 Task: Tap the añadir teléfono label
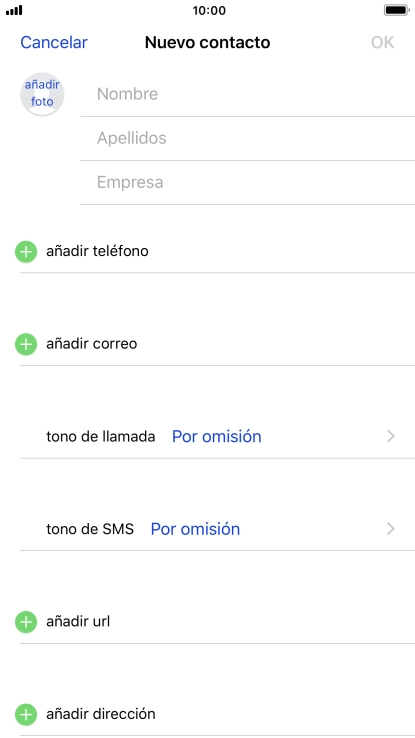97,251
